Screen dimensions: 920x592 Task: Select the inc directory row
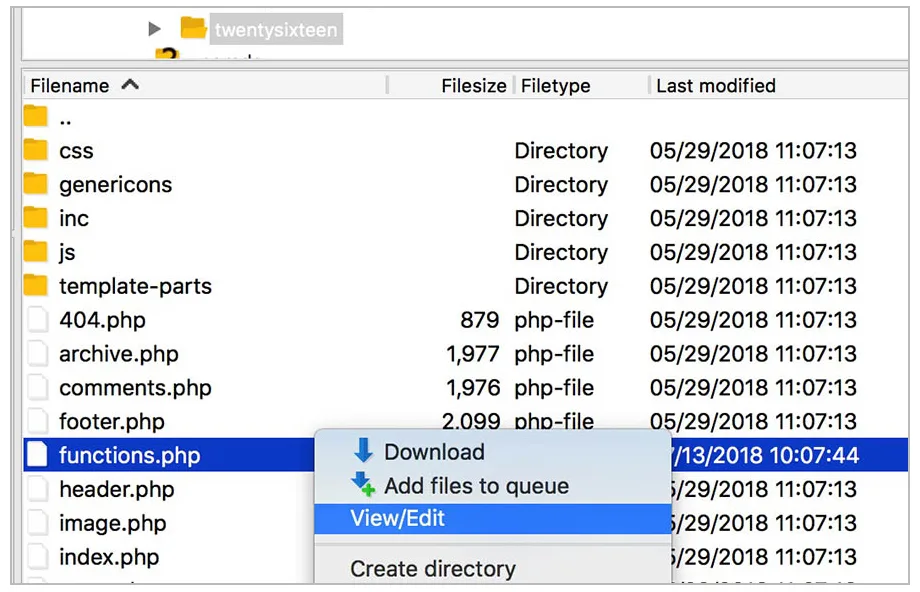tap(465, 218)
